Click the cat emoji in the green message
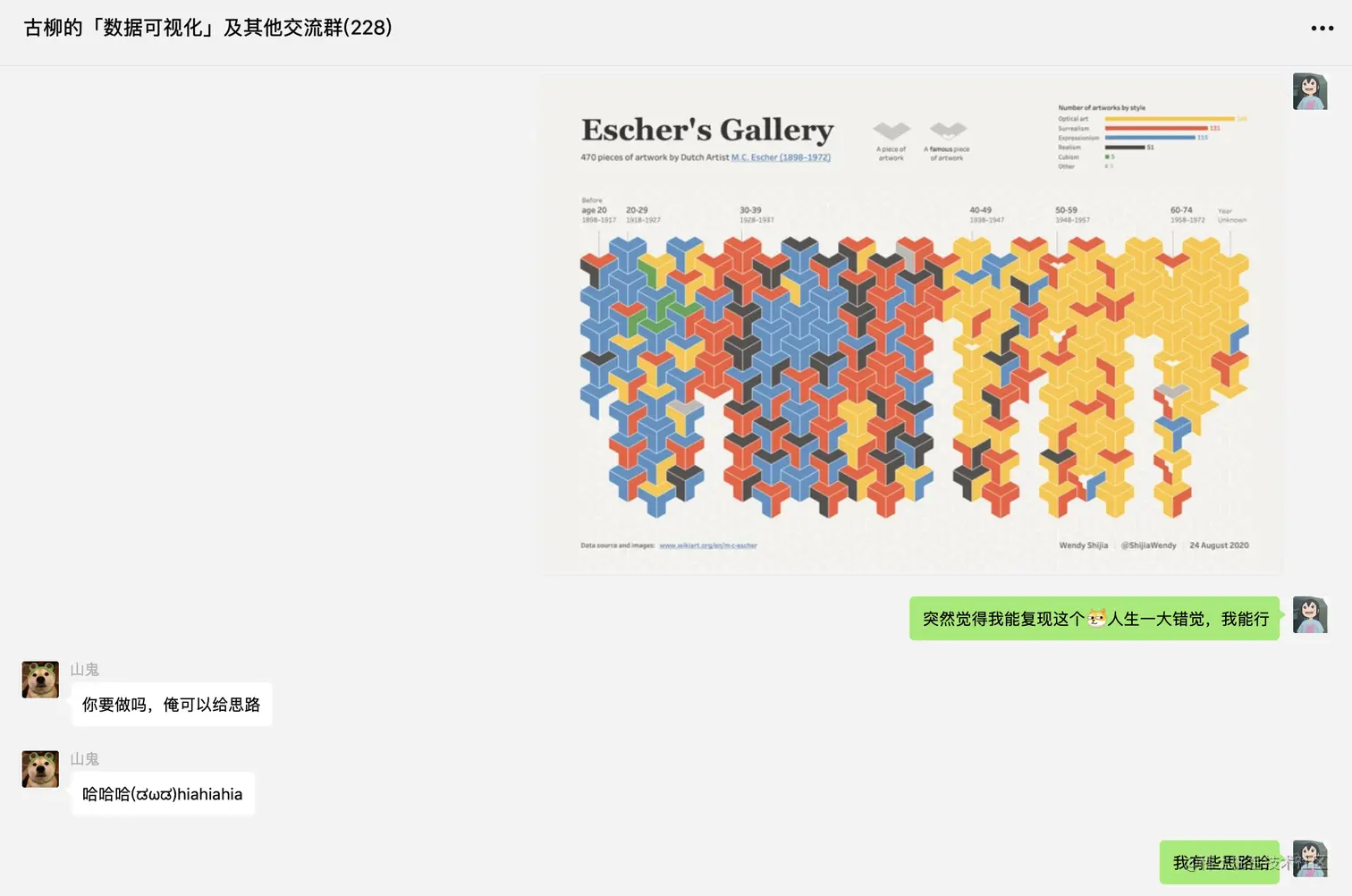 pos(1096,619)
